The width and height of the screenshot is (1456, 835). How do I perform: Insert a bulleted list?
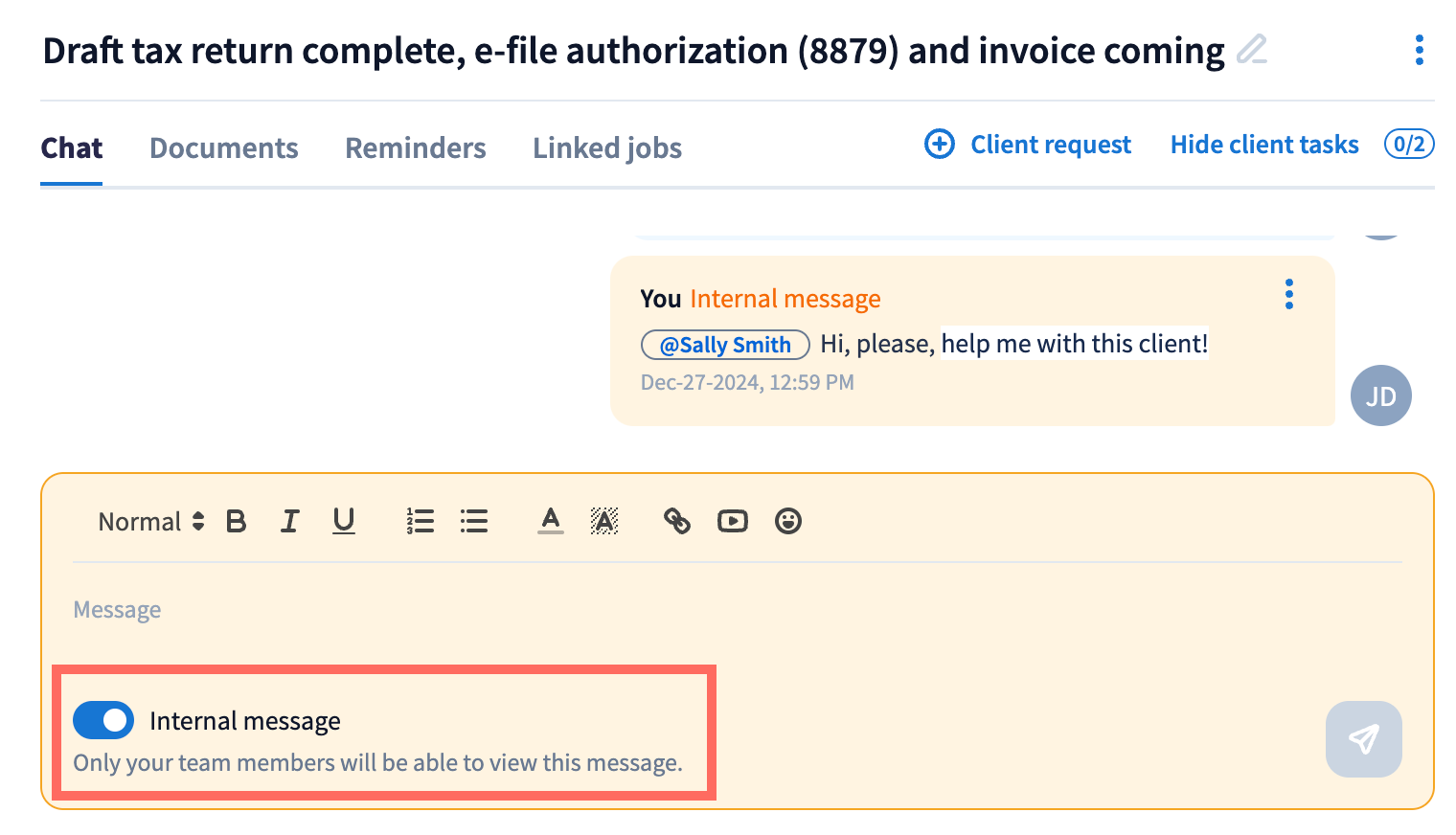point(473,521)
